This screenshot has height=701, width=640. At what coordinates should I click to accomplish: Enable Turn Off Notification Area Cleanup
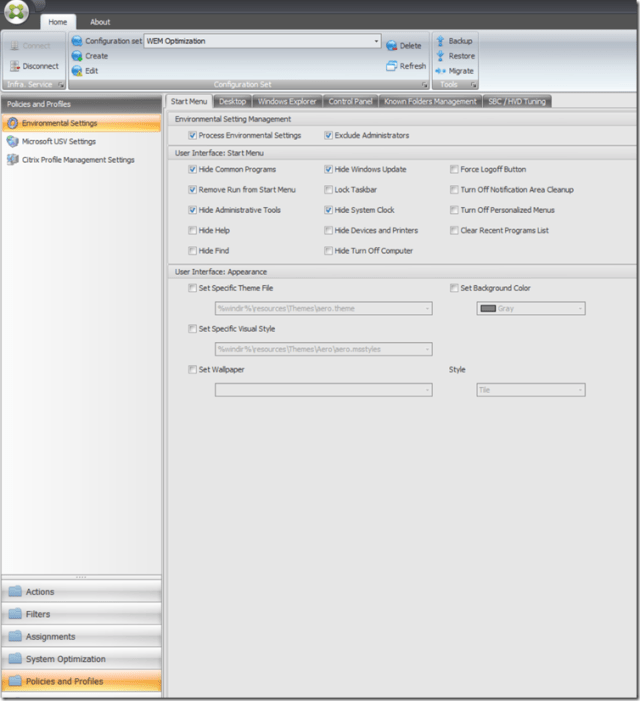pos(454,190)
